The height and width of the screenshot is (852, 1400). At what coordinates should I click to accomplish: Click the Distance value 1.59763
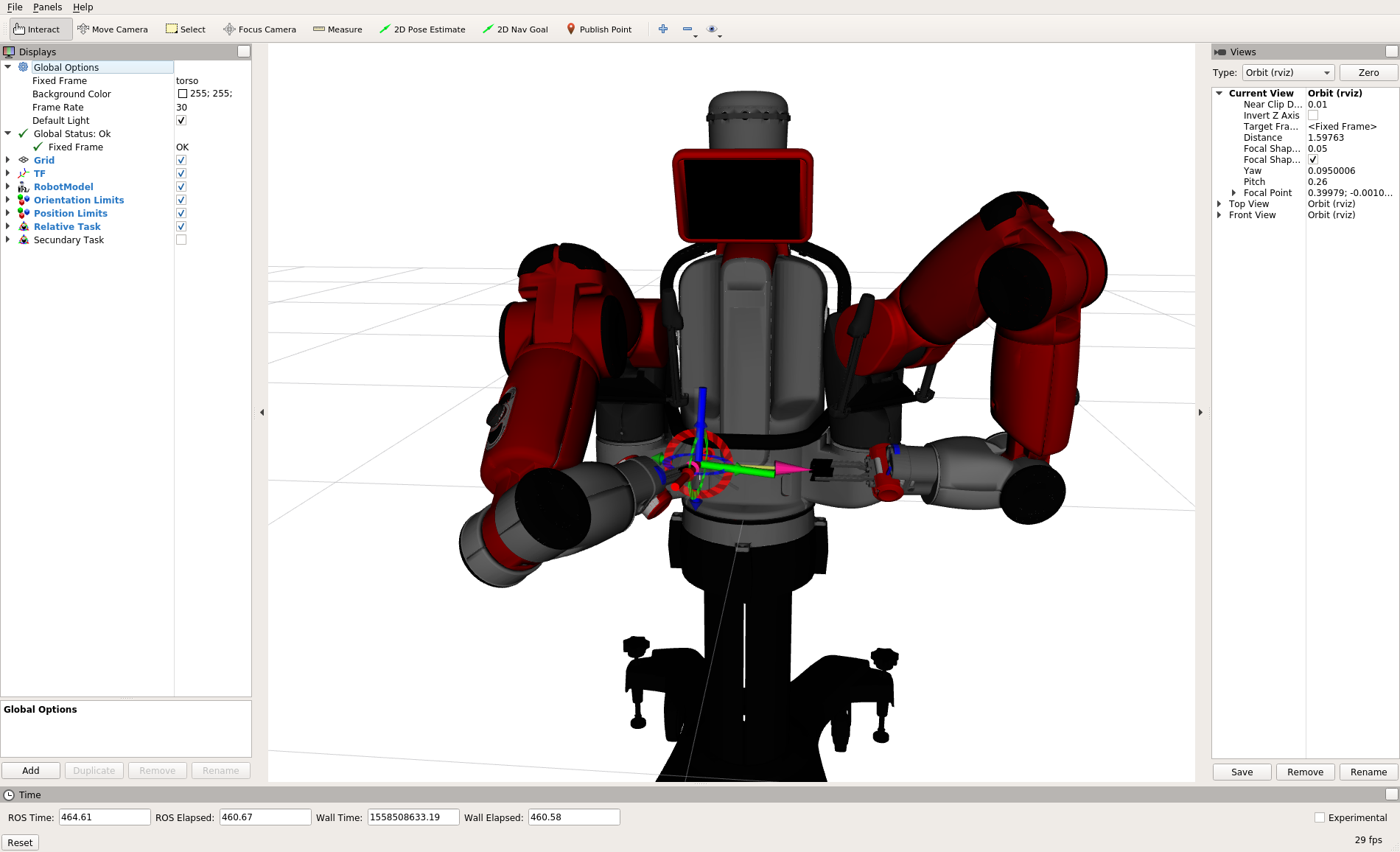[x=1326, y=137]
